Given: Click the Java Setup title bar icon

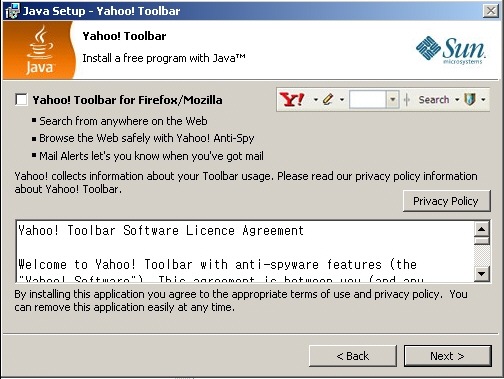Looking at the screenshot, I should tap(12, 11).
